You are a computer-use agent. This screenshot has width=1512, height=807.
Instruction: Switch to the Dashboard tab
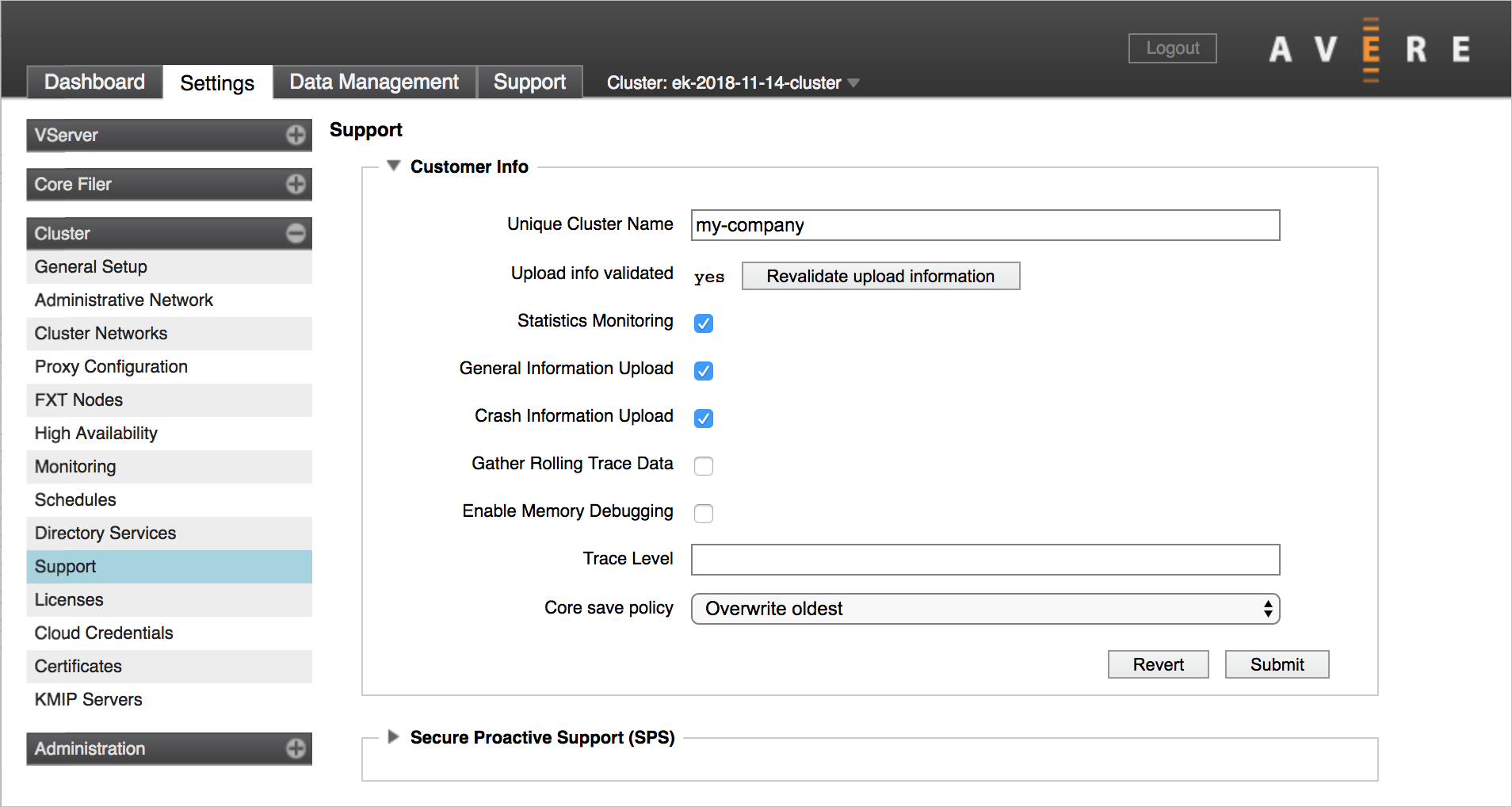[94, 82]
